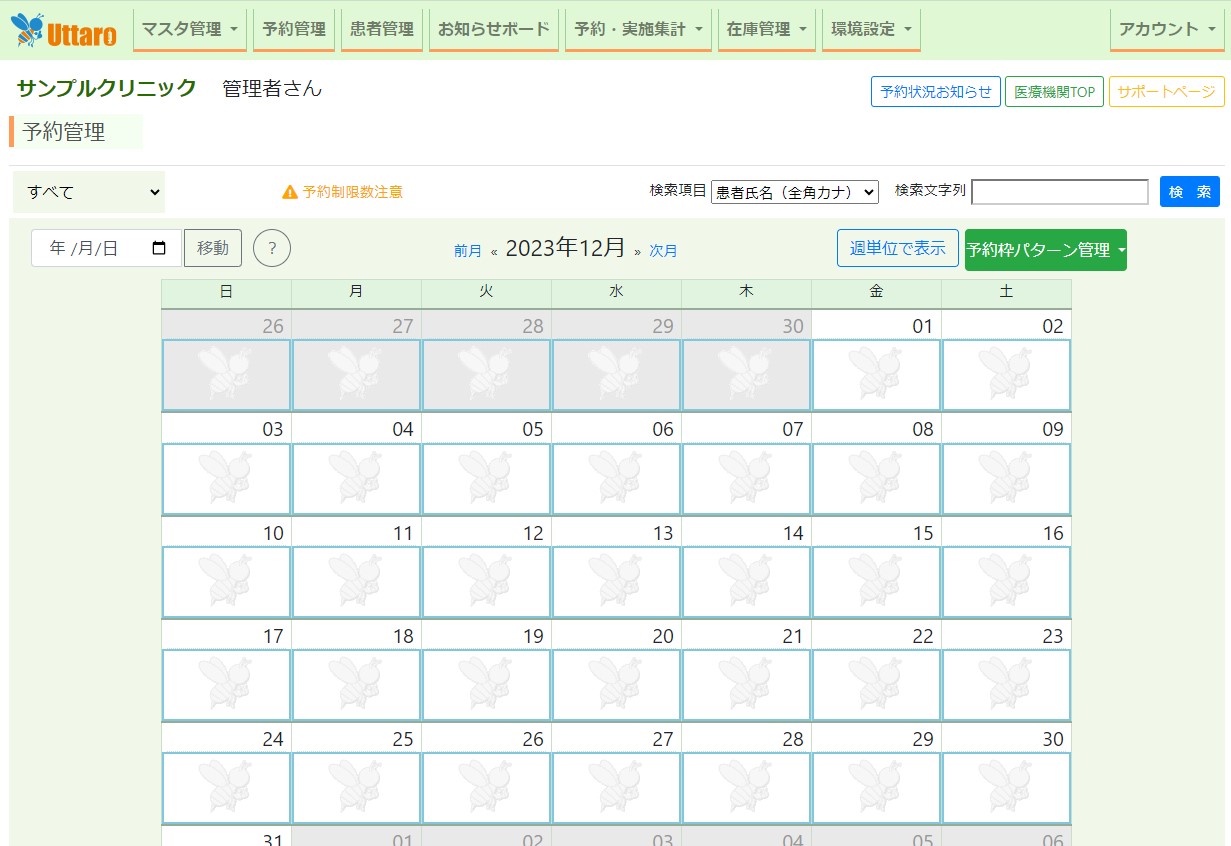Screen dimensions: 1231x846
Task: Click the bee cell for December 27
Action: (616, 788)
